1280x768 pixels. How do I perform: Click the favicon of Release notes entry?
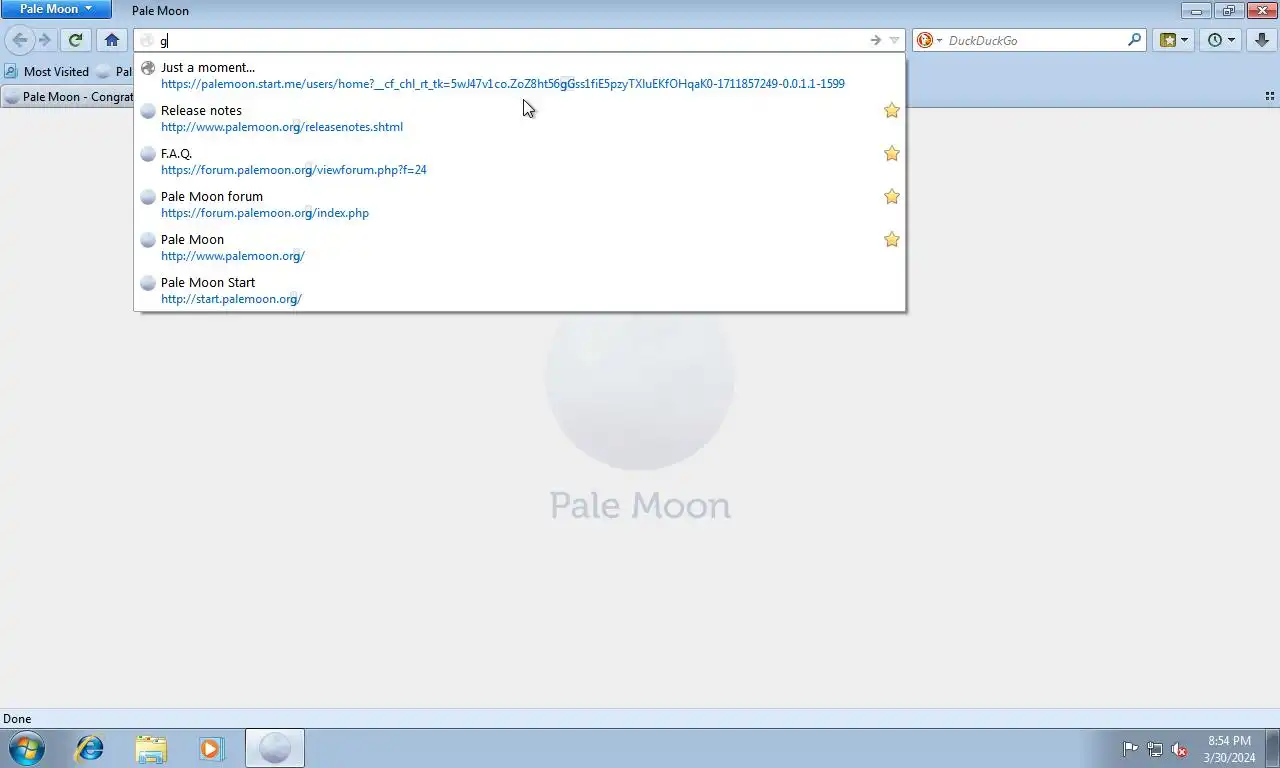point(148,111)
